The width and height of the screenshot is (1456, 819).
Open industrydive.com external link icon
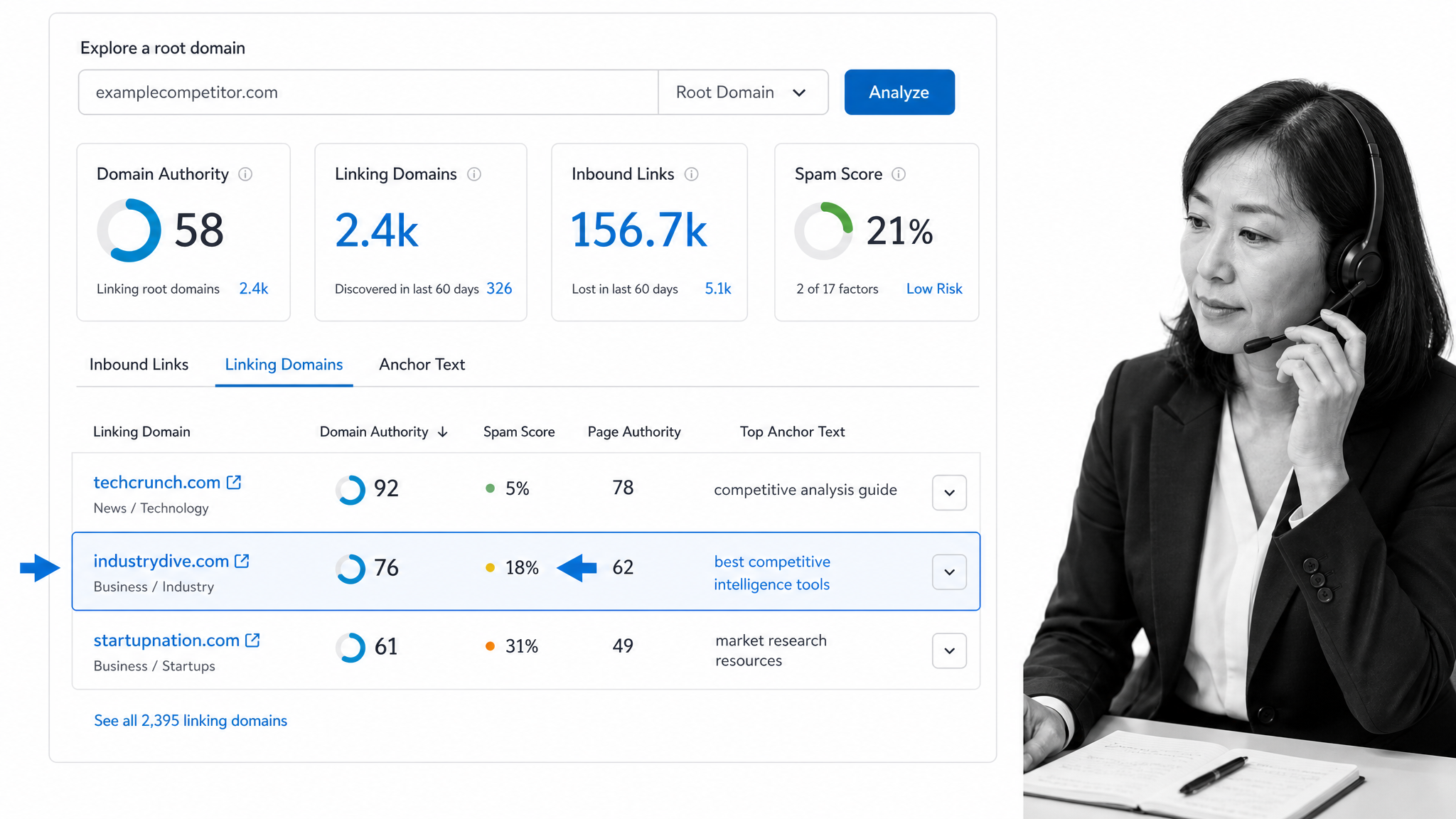click(x=242, y=561)
